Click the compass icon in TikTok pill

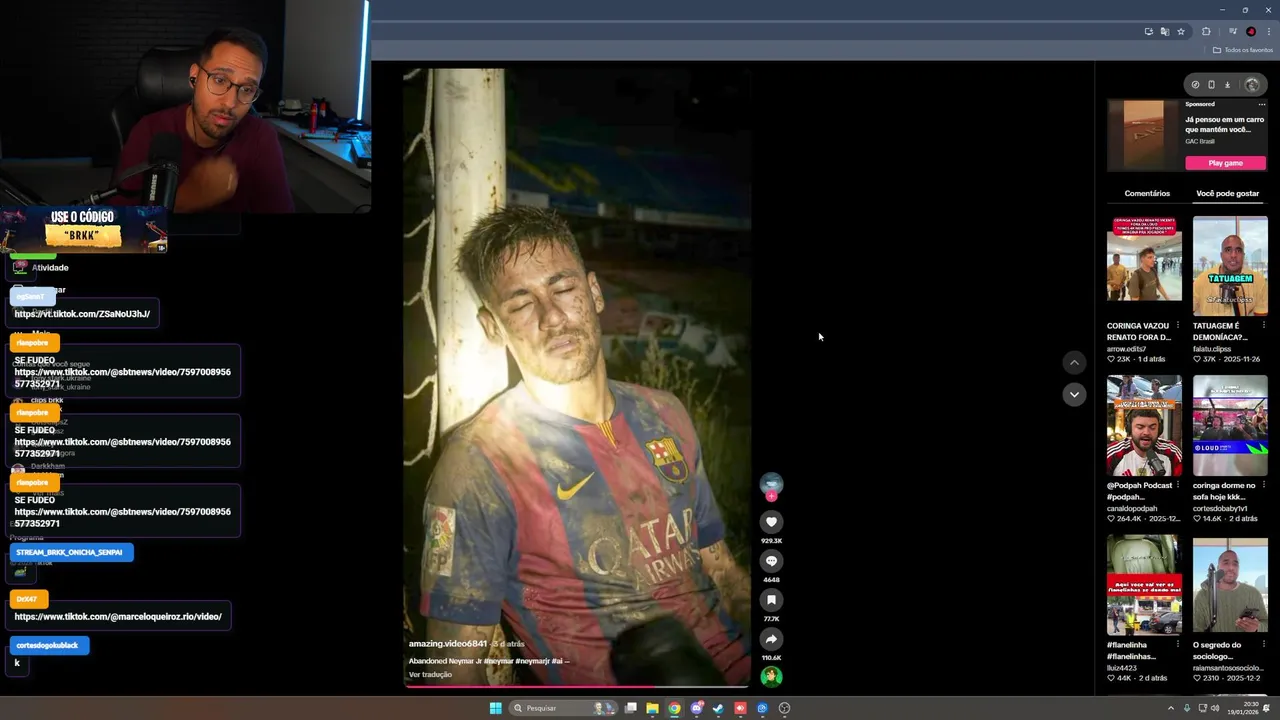pos(1195,85)
